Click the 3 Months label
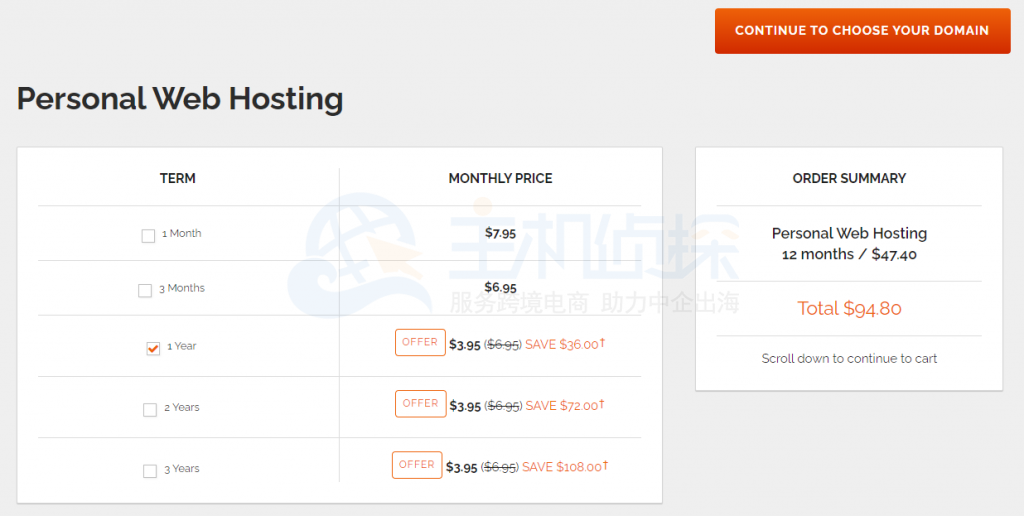1024x516 pixels. pos(182,288)
